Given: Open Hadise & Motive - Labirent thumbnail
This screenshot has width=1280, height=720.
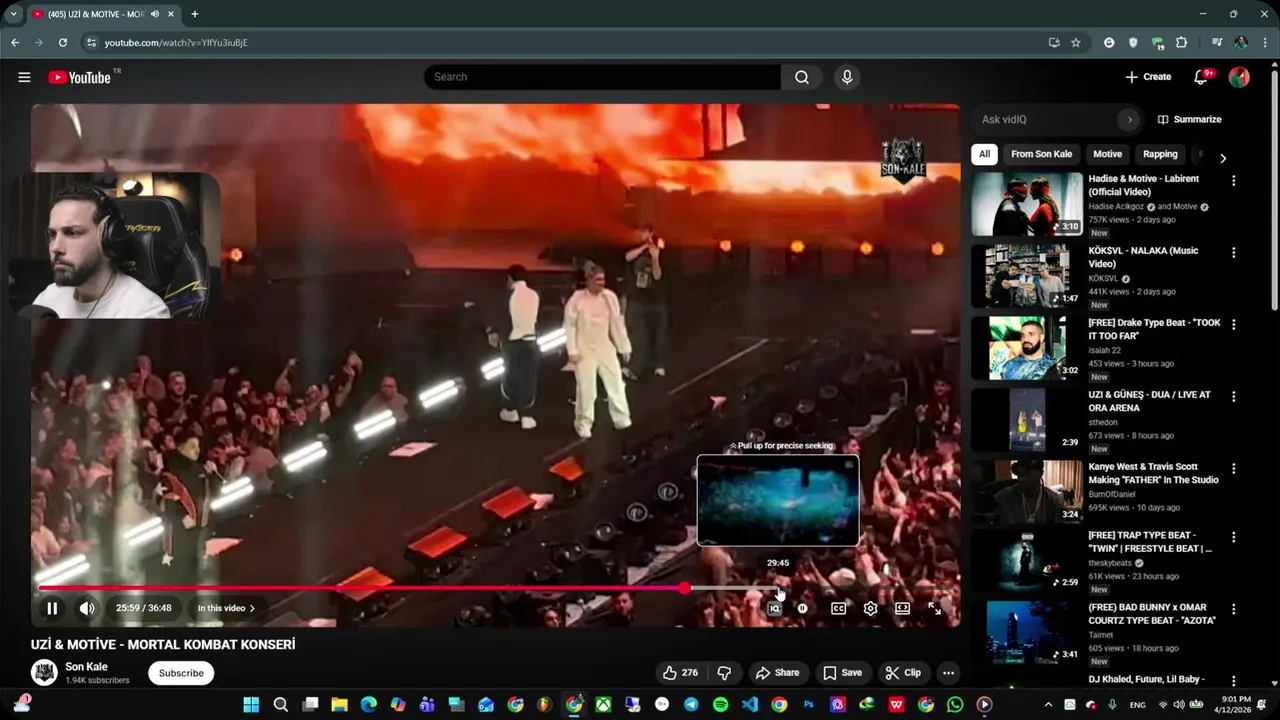Looking at the screenshot, I should pos(1027,204).
